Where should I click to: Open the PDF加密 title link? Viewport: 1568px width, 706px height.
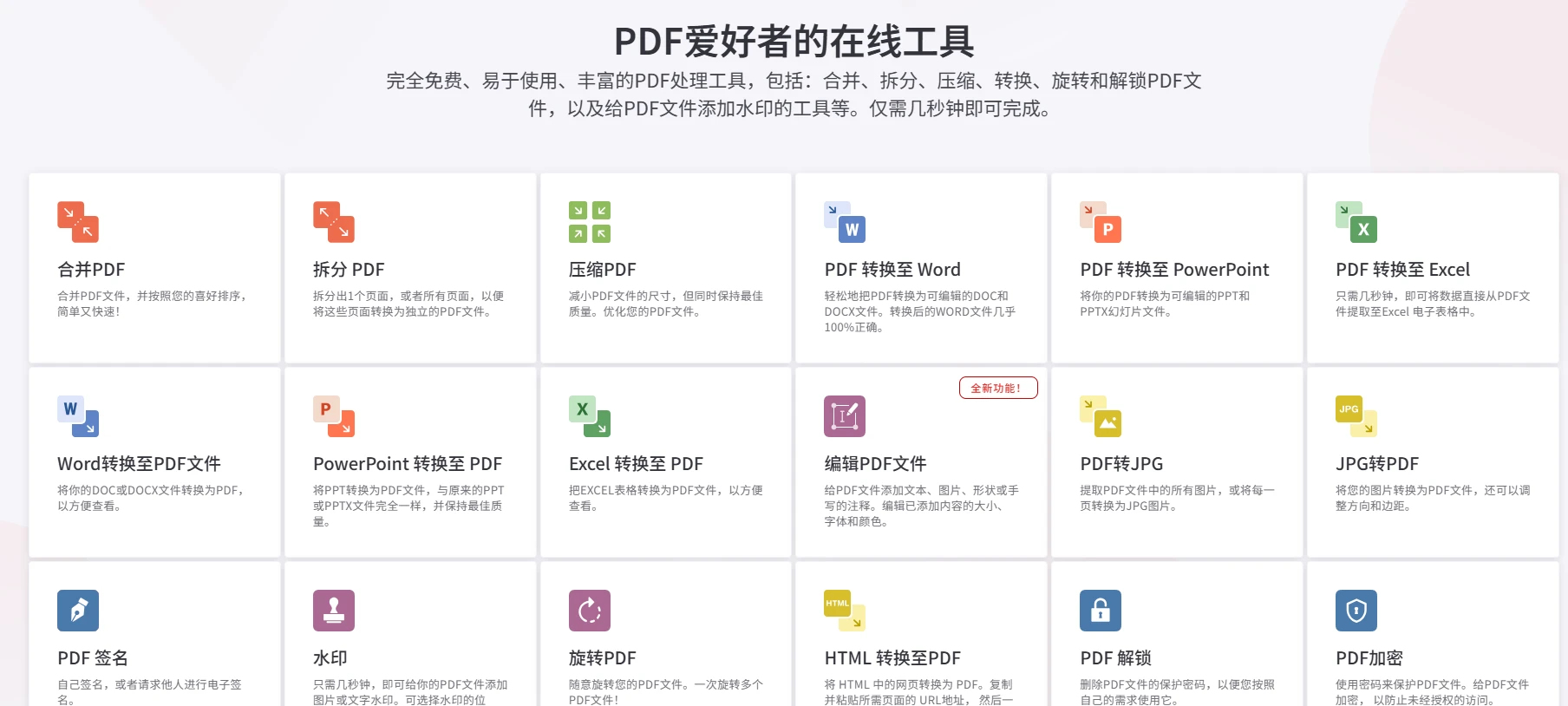point(1369,658)
